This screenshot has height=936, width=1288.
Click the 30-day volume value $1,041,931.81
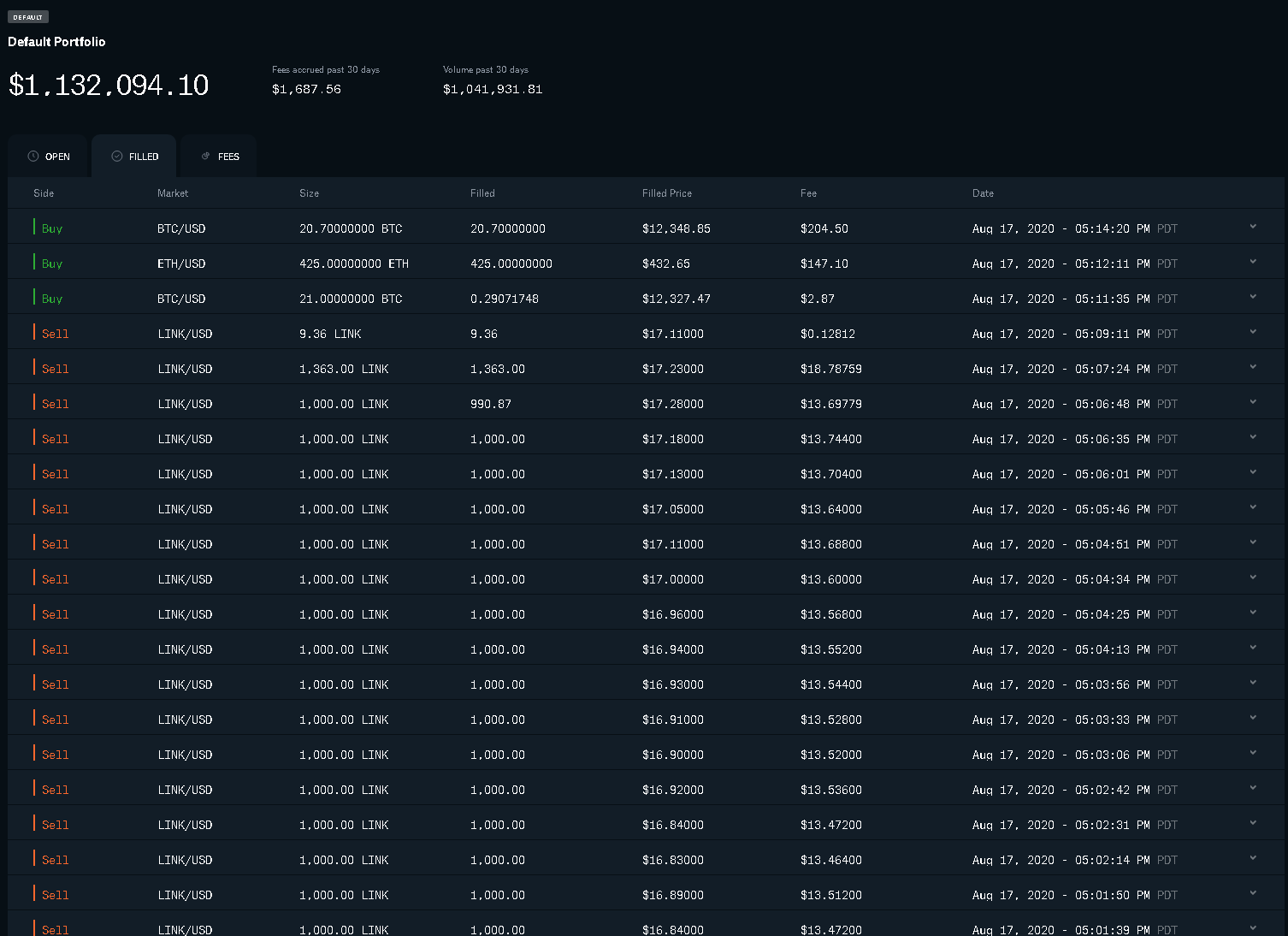[493, 89]
